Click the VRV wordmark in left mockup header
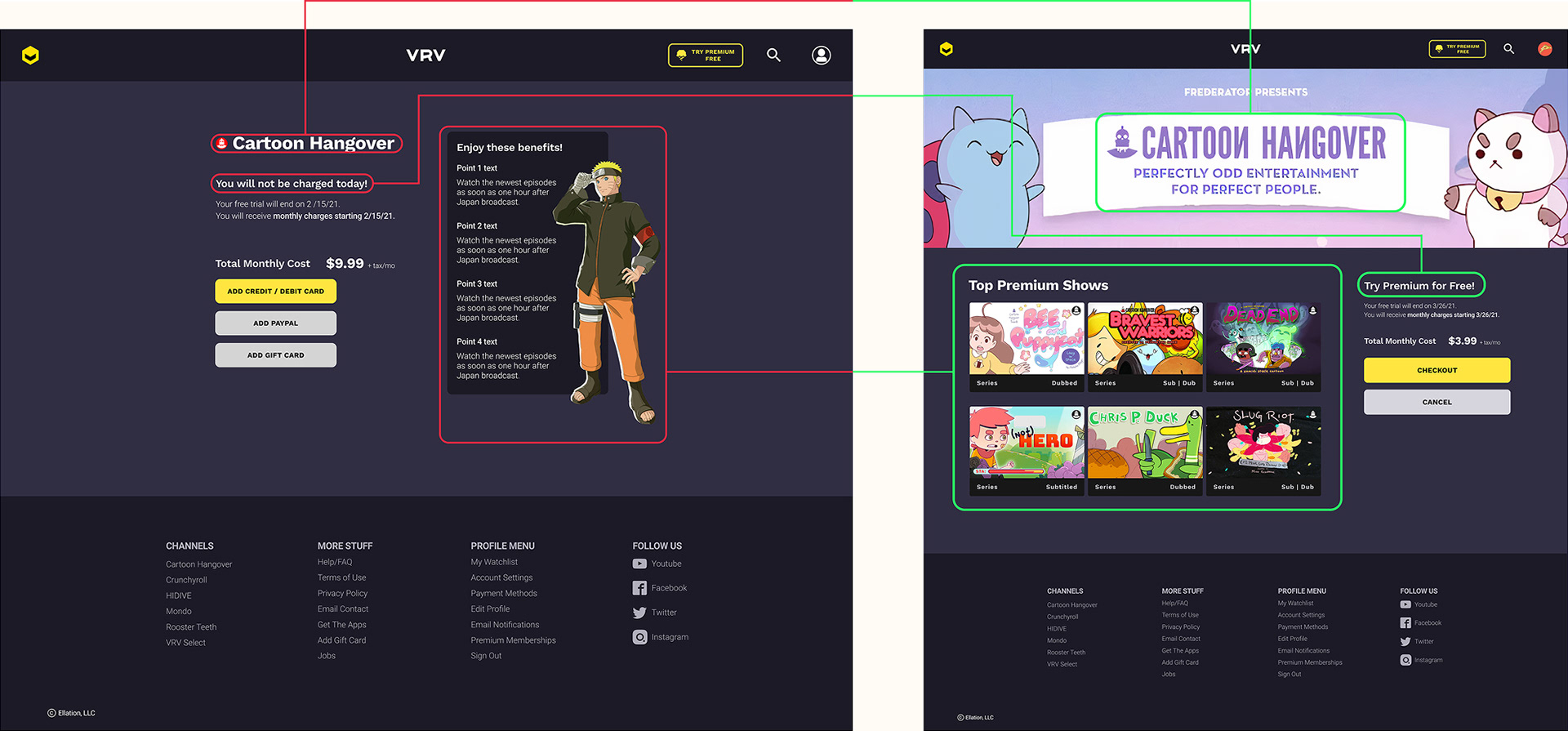The height and width of the screenshot is (731, 1568). pos(425,55)
